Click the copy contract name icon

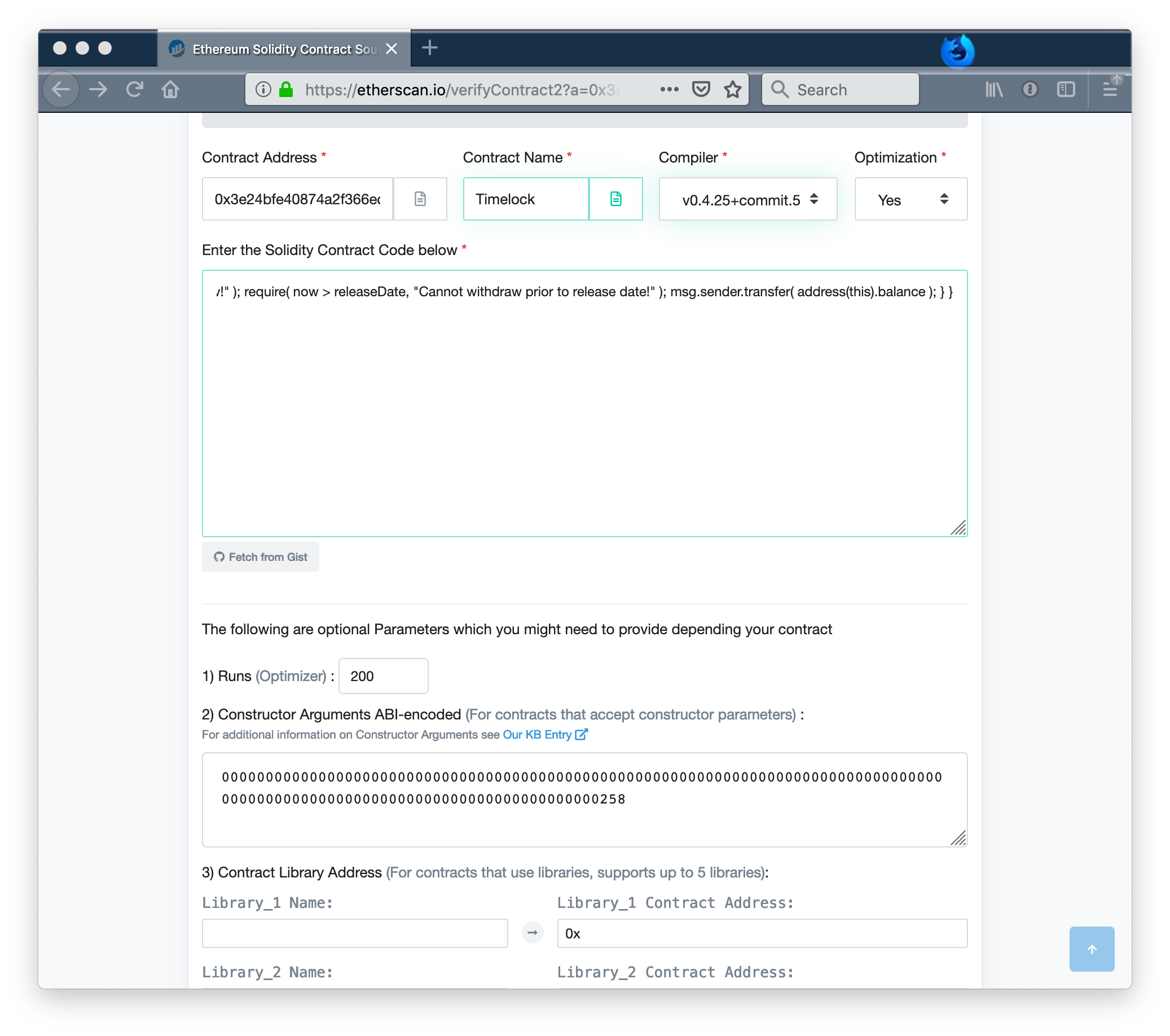point(618,199)
